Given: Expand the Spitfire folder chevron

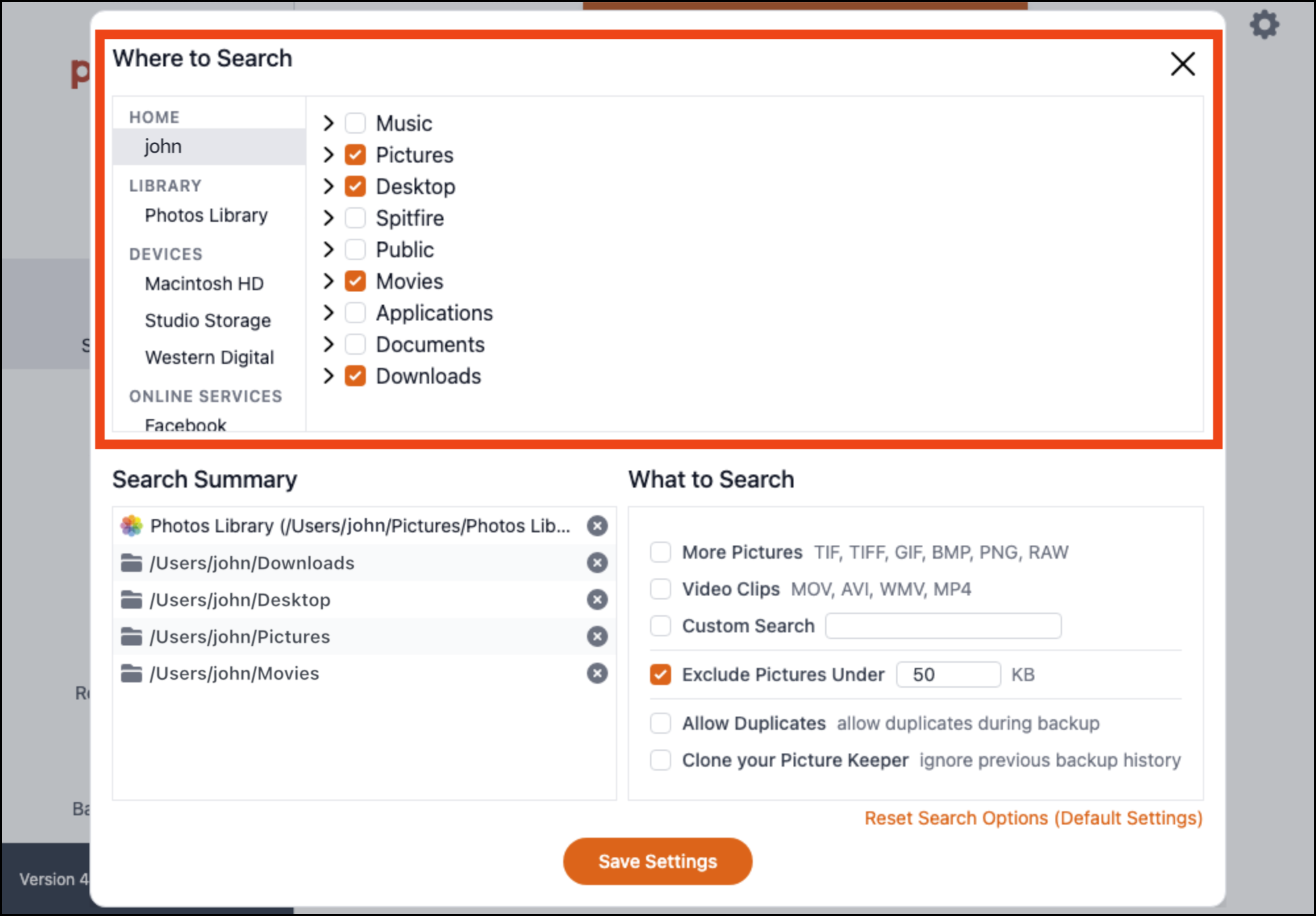Looking at the screenshot, I should point(328,218).
